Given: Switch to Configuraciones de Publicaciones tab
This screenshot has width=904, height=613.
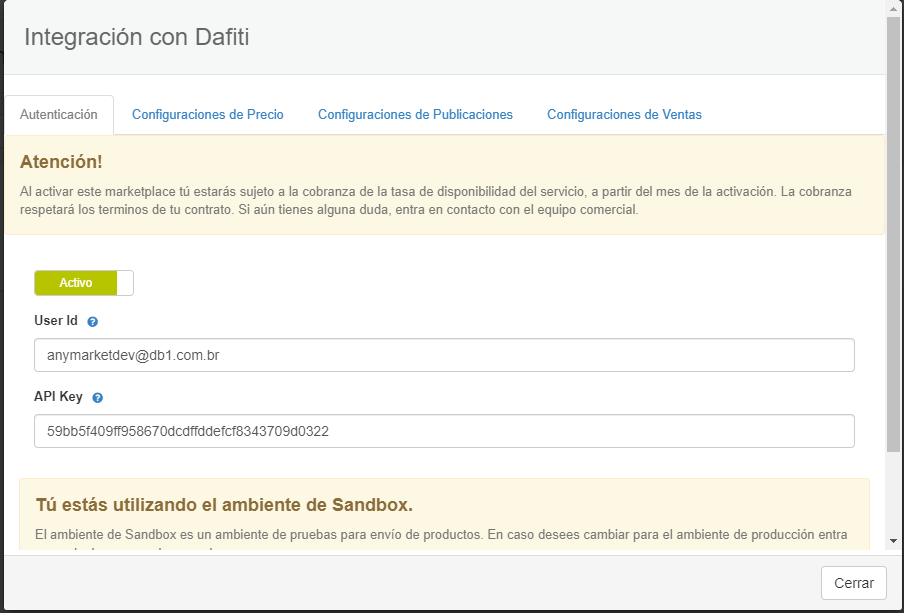Looking at the screenshot, I should point(415,114).
